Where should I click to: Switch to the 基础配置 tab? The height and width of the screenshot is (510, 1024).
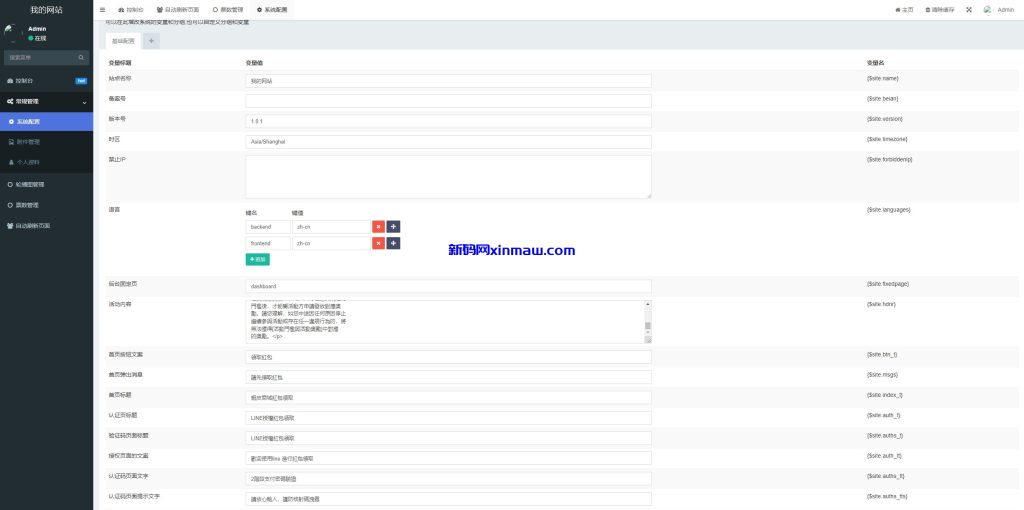coord(123,41)
